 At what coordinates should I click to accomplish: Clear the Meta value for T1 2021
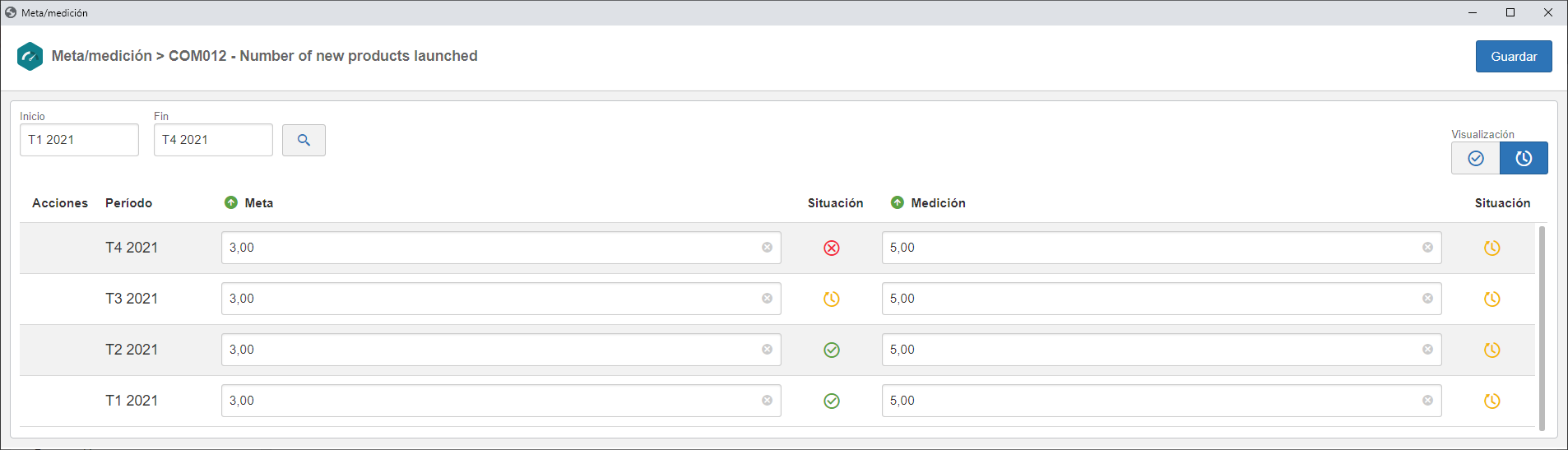(x=767, y=401)
